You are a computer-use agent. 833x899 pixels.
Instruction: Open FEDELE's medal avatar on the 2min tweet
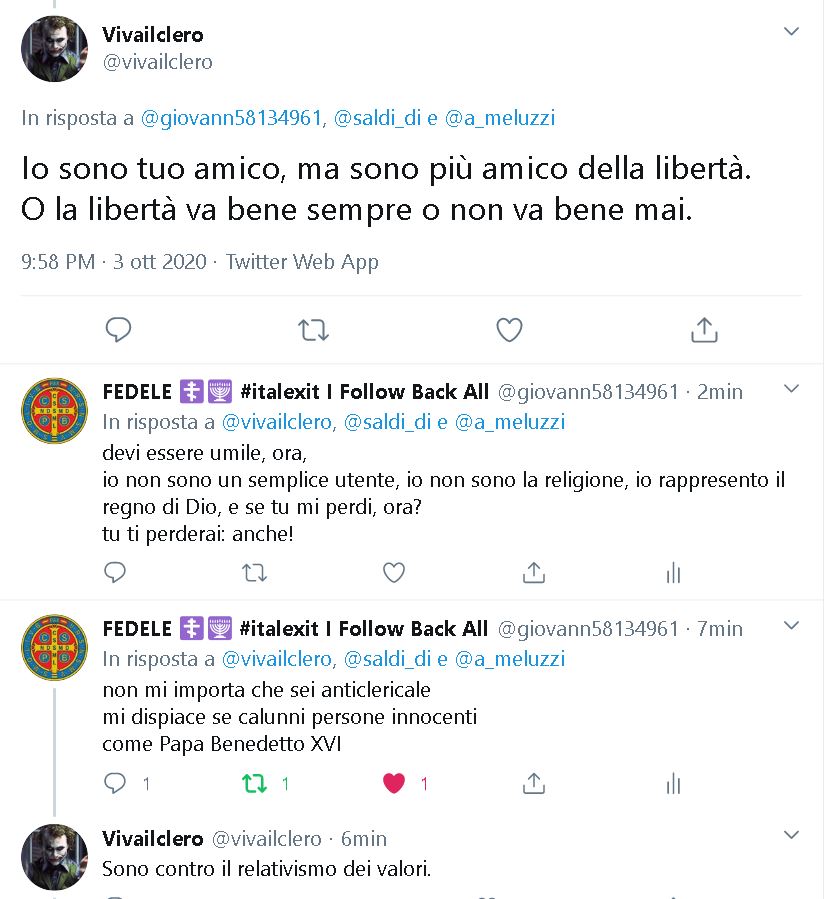[54, 411]
